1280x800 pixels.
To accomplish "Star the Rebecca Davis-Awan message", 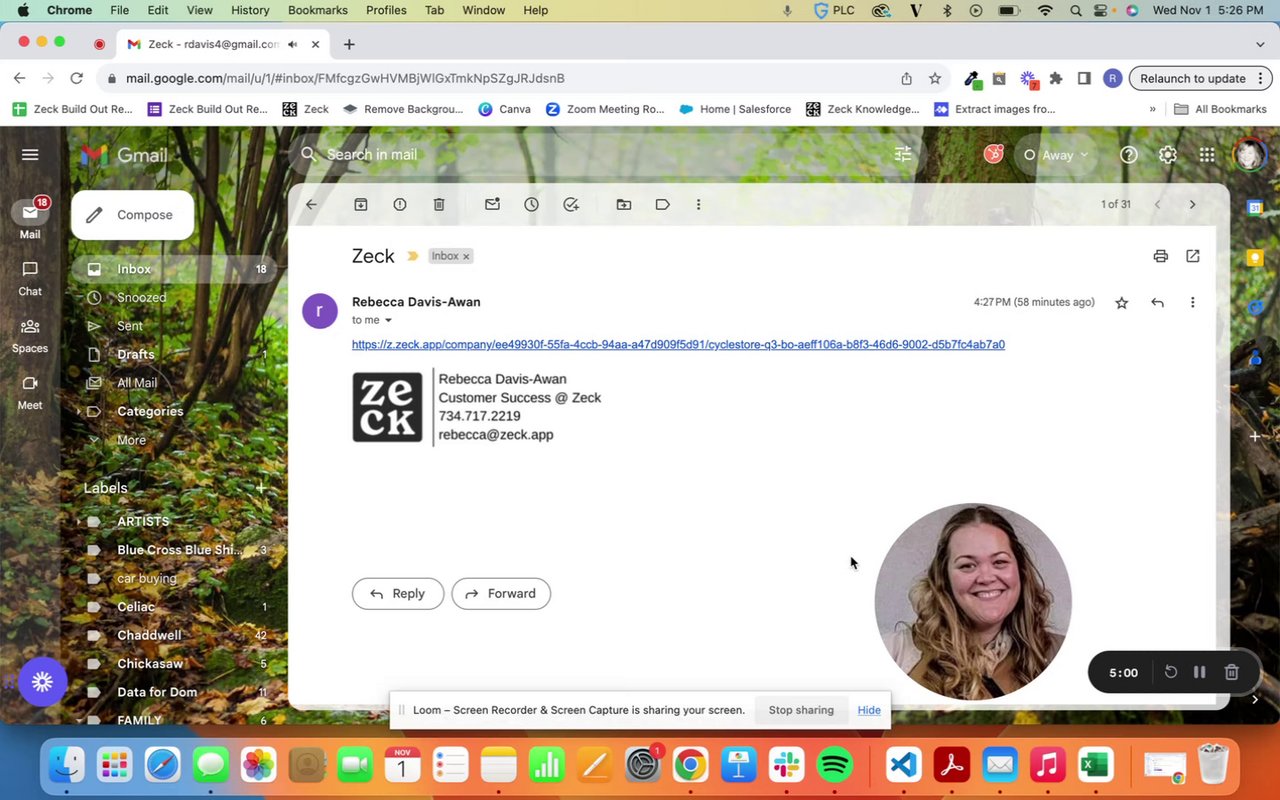I will tap(1122, 302).
